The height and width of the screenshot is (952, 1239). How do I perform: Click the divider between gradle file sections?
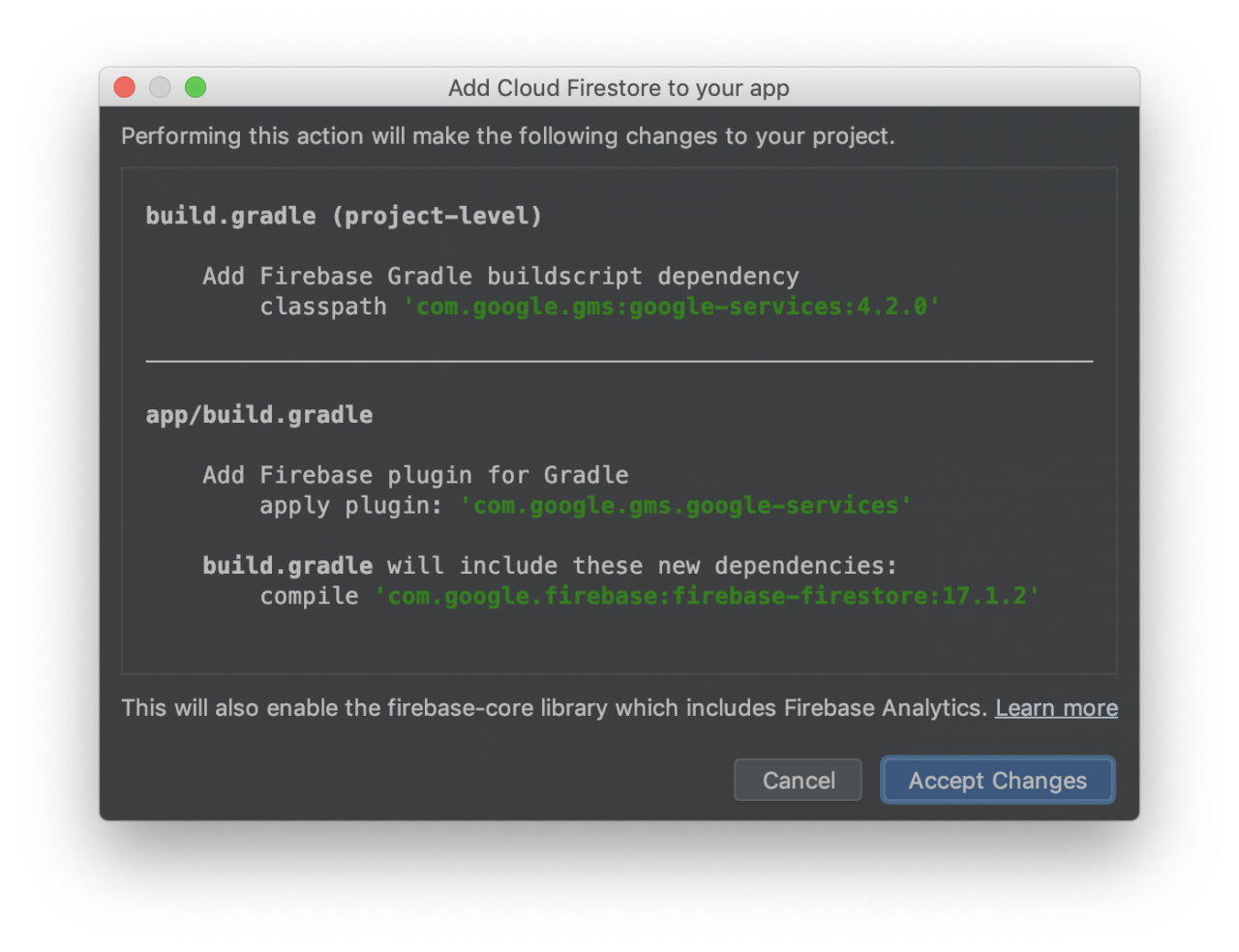click(x=619, y=360)
